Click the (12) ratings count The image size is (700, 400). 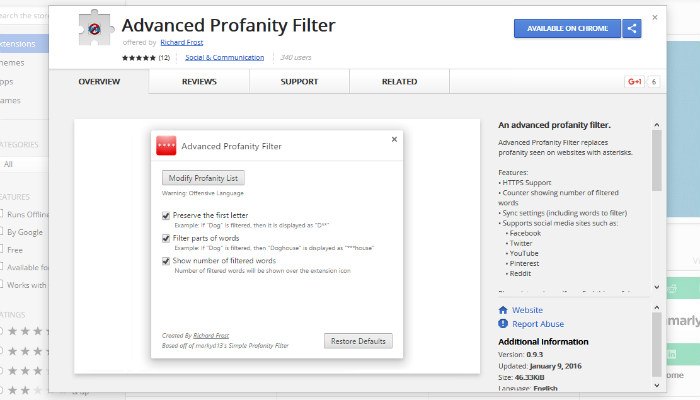[x=164, y=58]
